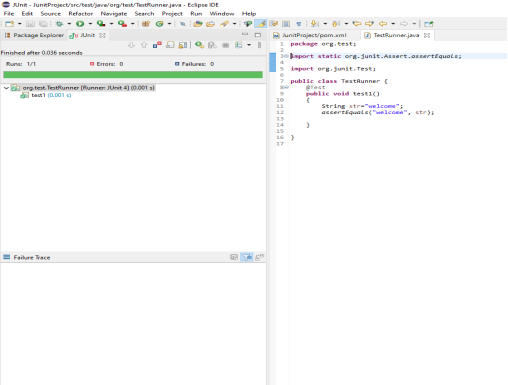
Task: Open the JUnit view menu dropdown arrow
Action: pyautogui.click(x=249, y=45)
